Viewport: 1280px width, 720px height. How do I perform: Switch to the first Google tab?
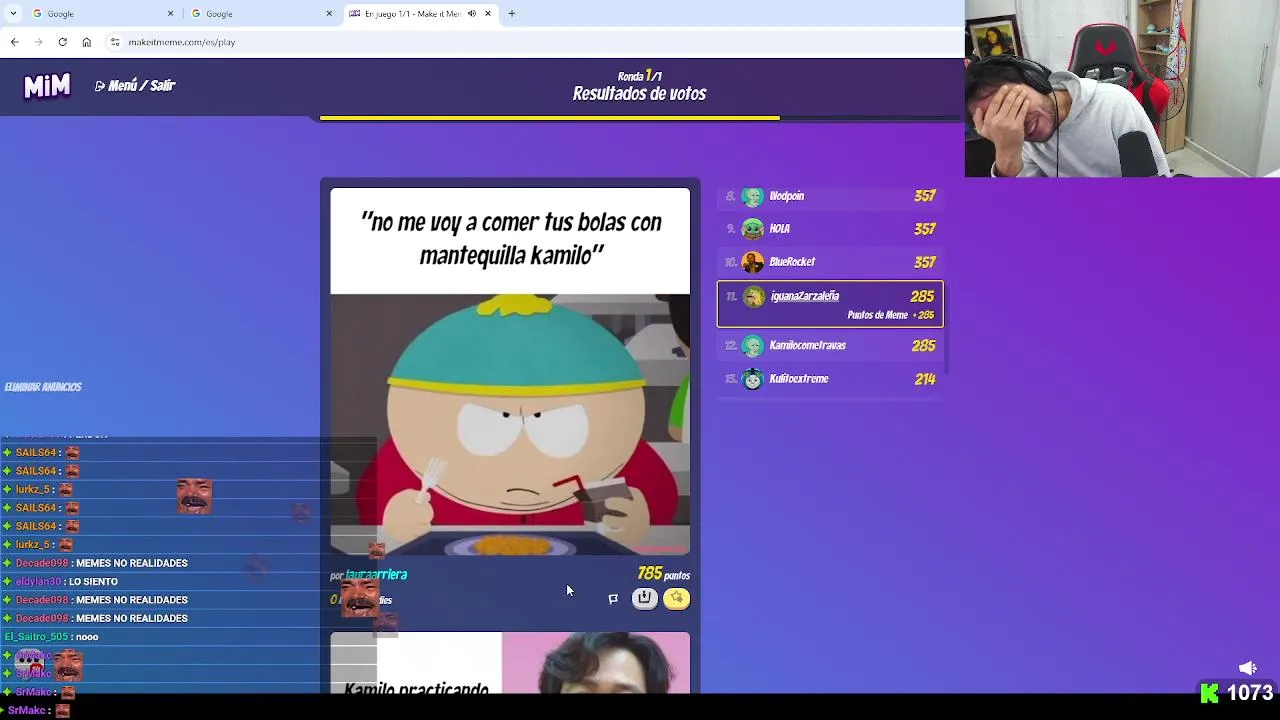(102, 13)
